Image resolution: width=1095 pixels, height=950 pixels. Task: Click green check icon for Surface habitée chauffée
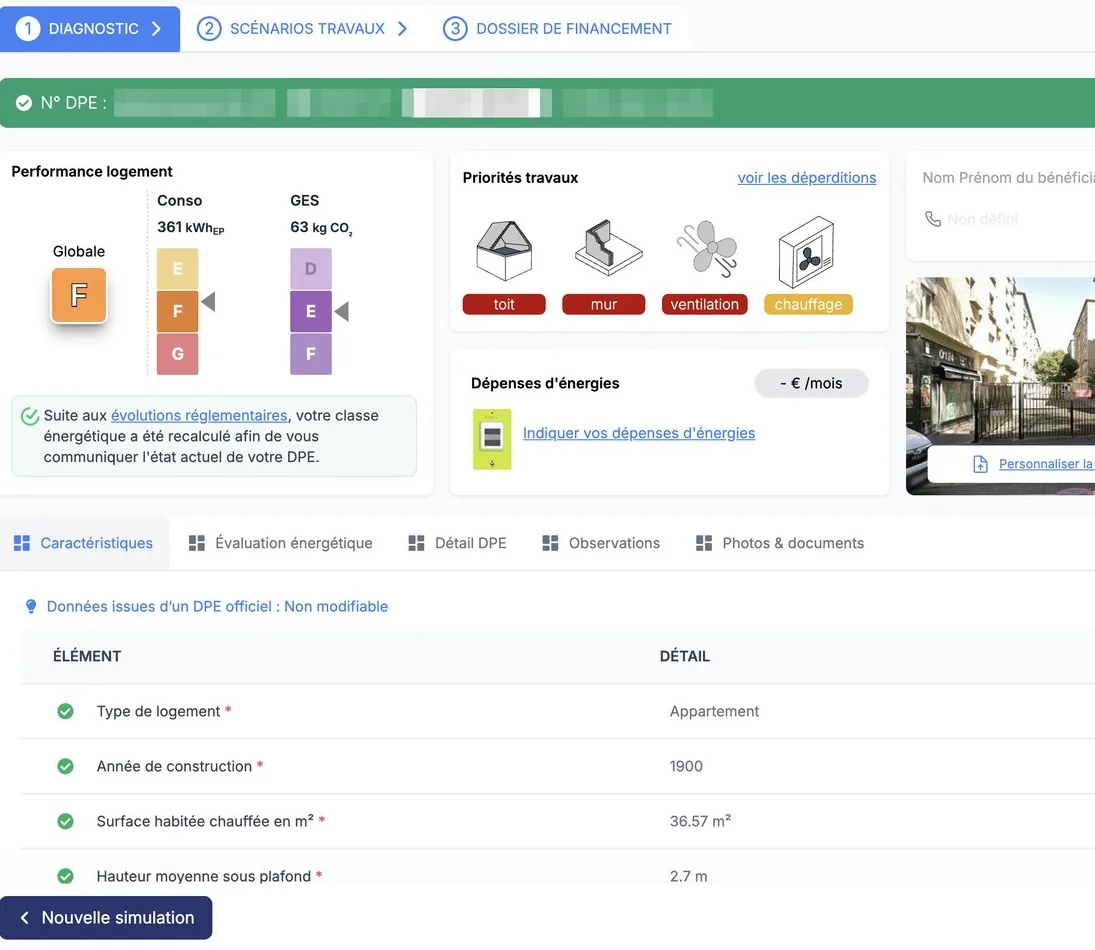(66, 821)
